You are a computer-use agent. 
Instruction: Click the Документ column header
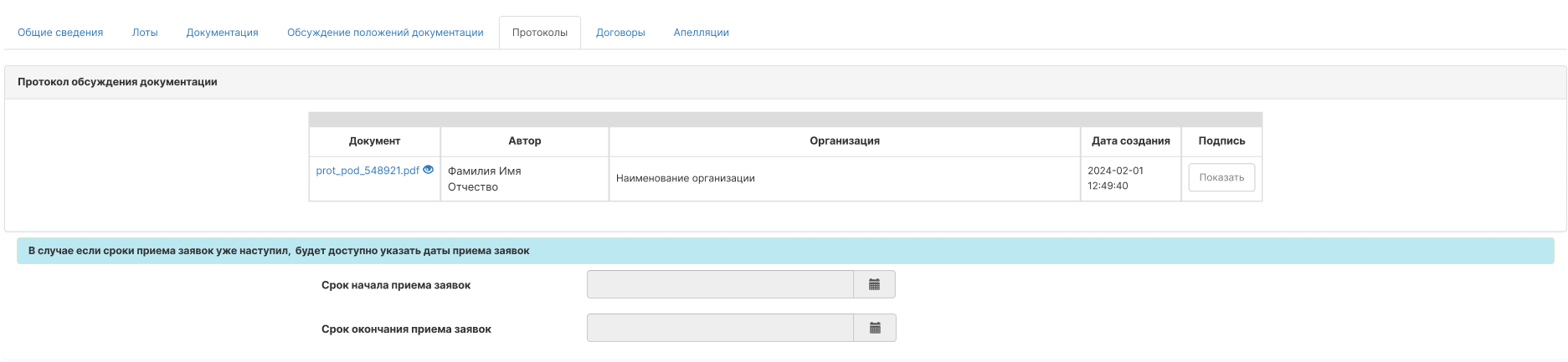click(x=374, y=141)
